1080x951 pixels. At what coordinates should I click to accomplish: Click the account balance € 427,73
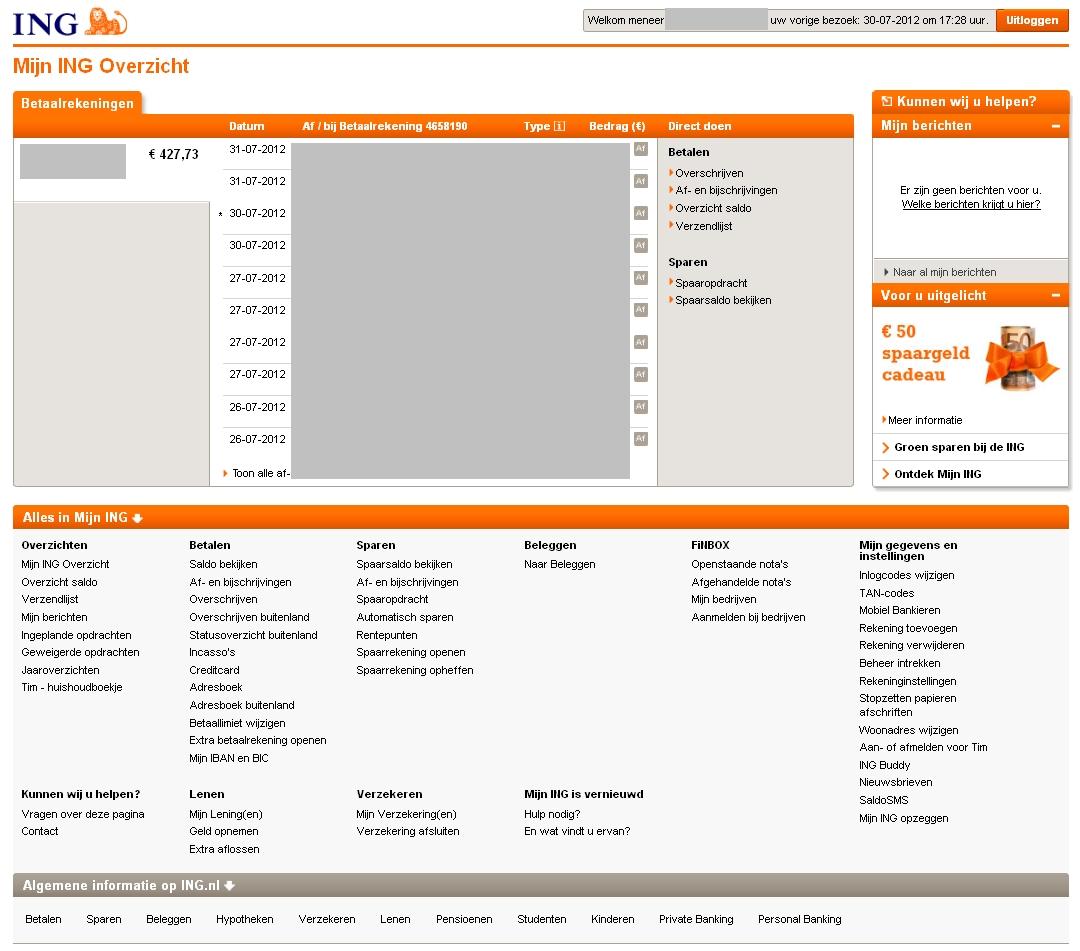click(174, 154)
